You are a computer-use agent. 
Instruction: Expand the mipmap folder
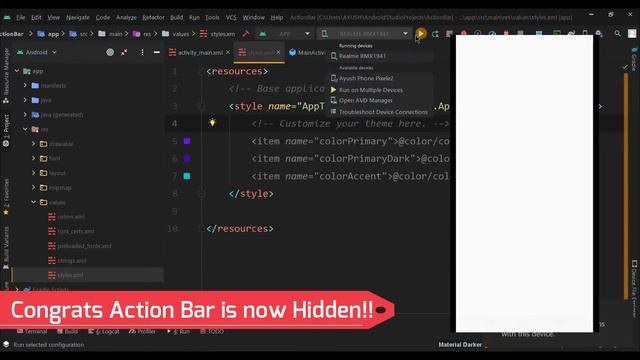point(34,187)
